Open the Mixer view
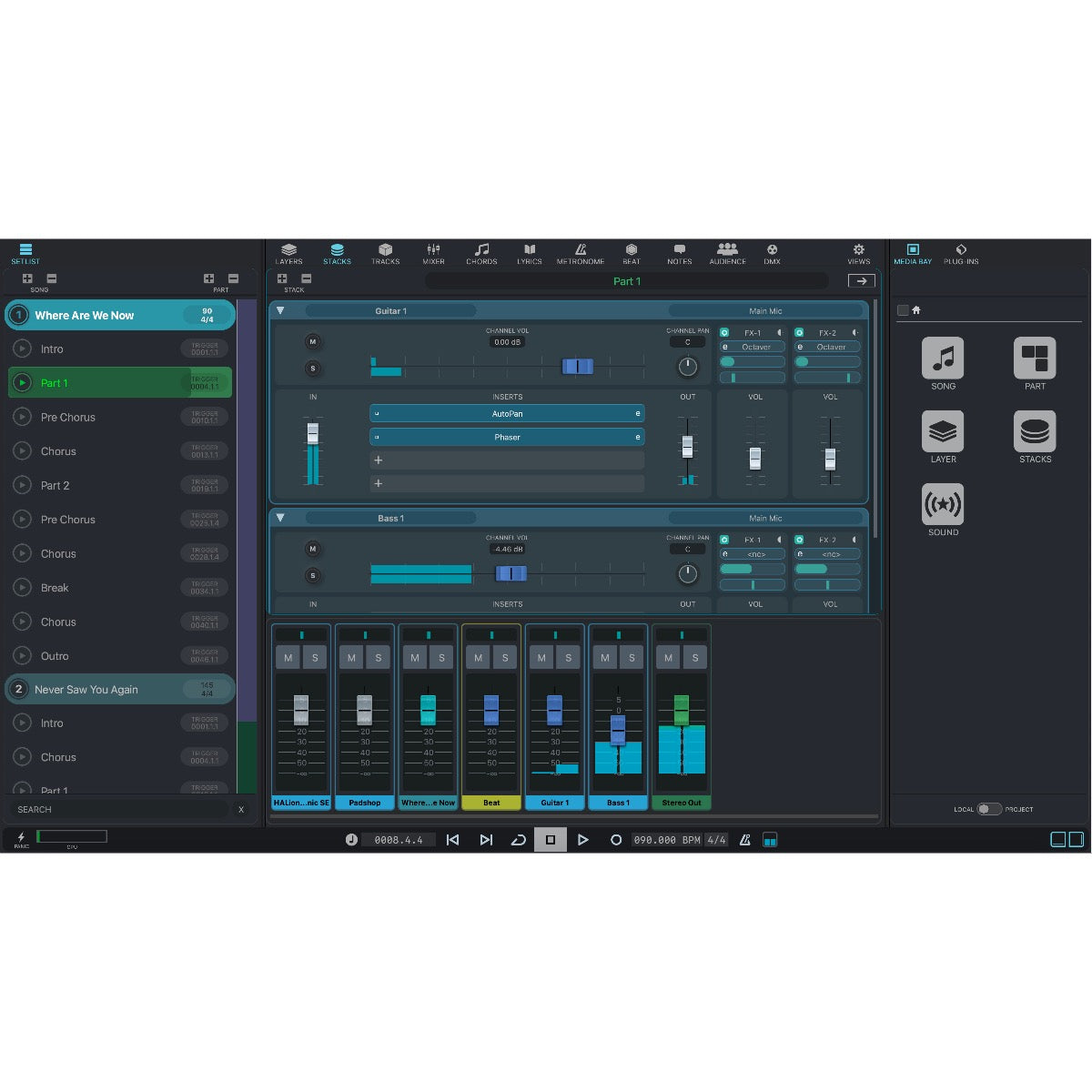Image resolution: width=1092 pixels, height=1092 pixels. pyautogui.click(x=433, y=253)
